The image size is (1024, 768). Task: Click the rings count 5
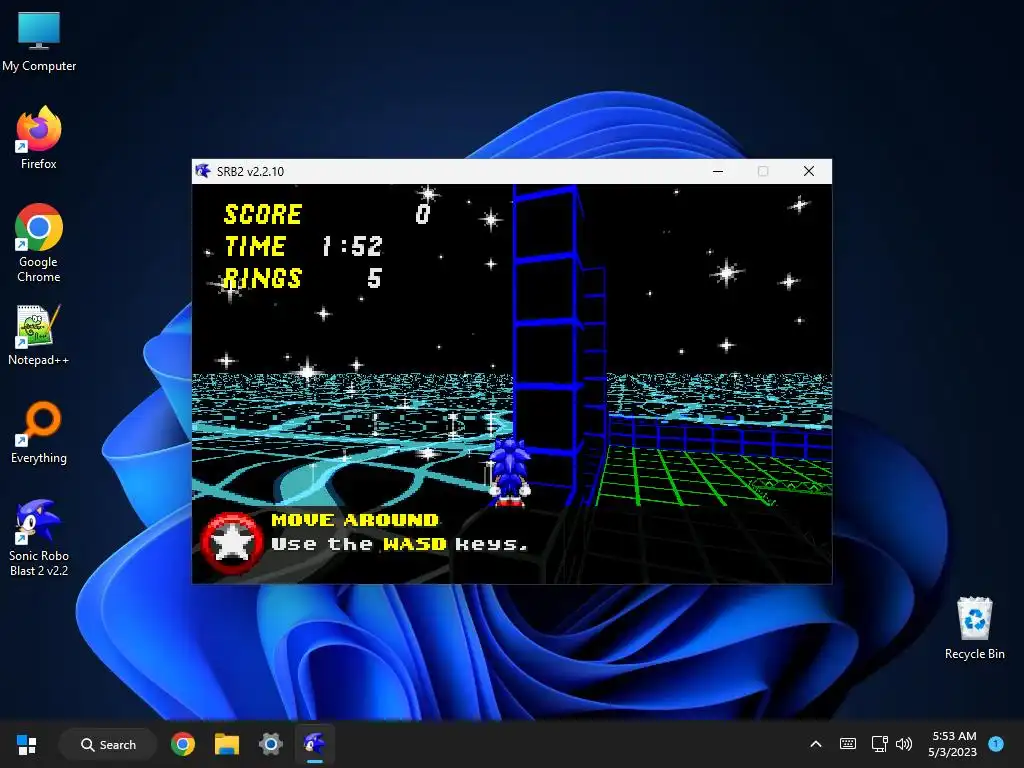click(x=374, y=278)
